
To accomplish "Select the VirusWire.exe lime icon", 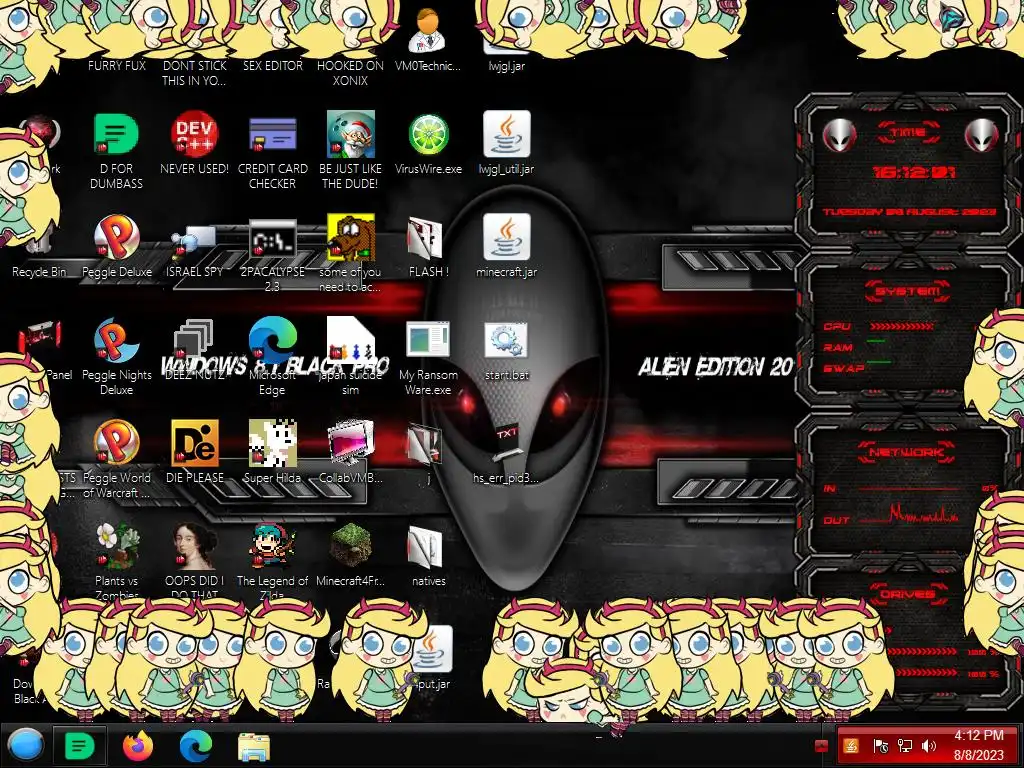I will click(428, 144).
